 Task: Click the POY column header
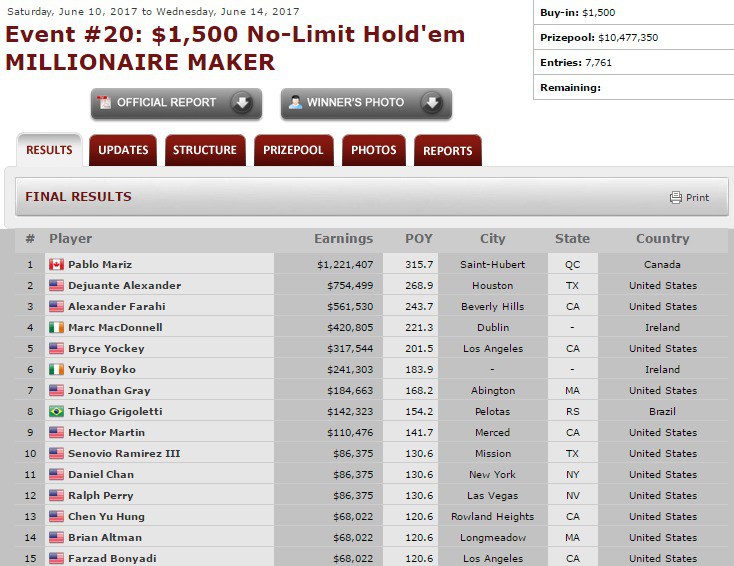click(418, 239)
